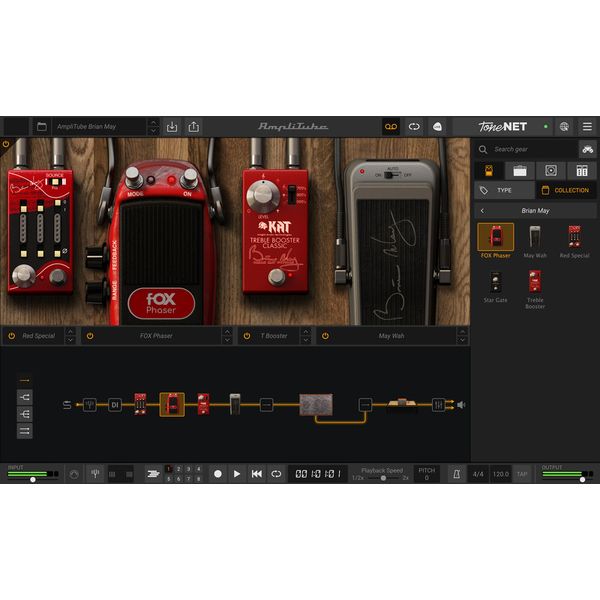Select the cabinet gear category tab
The width and height of the screenshot is (600, 600).
[551, 171]
